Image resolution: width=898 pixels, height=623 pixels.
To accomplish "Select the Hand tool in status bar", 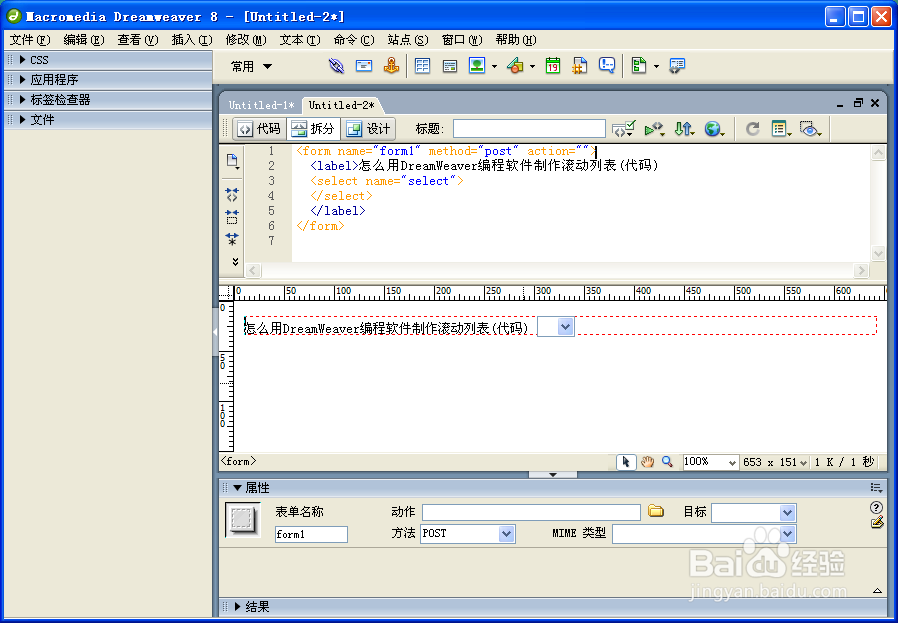I will point(647,462).
